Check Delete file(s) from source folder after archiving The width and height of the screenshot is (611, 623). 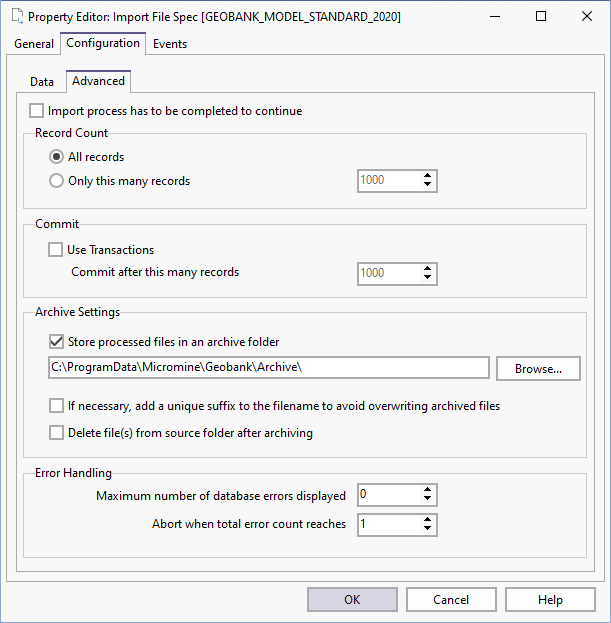[56, 433]
